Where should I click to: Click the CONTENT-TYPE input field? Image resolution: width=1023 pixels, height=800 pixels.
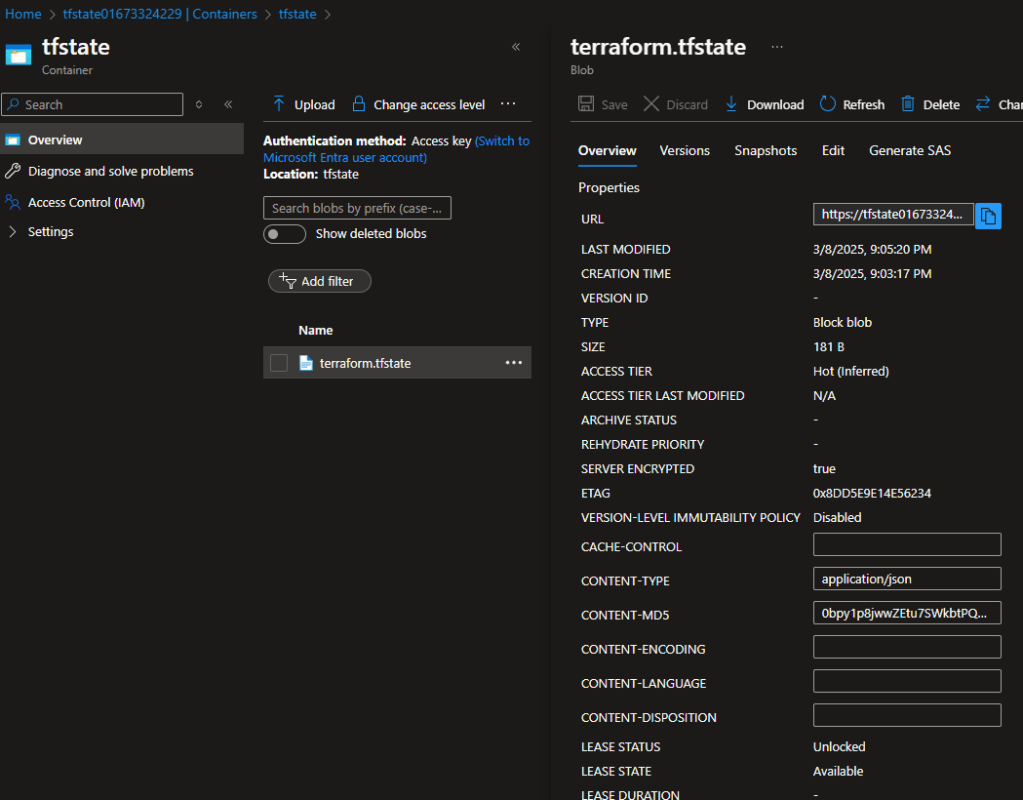coord(906,579)
